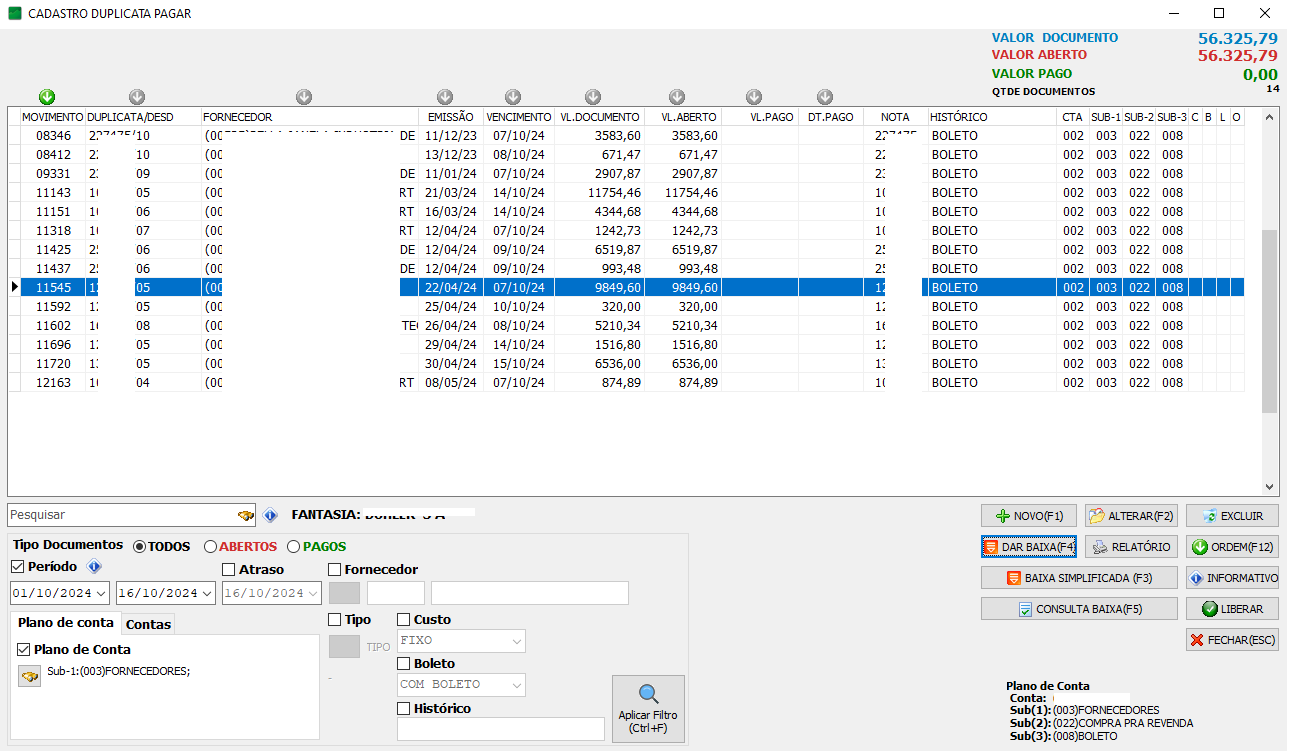Click the emission date 30/04/24 cell

click(x=451, y=364)
